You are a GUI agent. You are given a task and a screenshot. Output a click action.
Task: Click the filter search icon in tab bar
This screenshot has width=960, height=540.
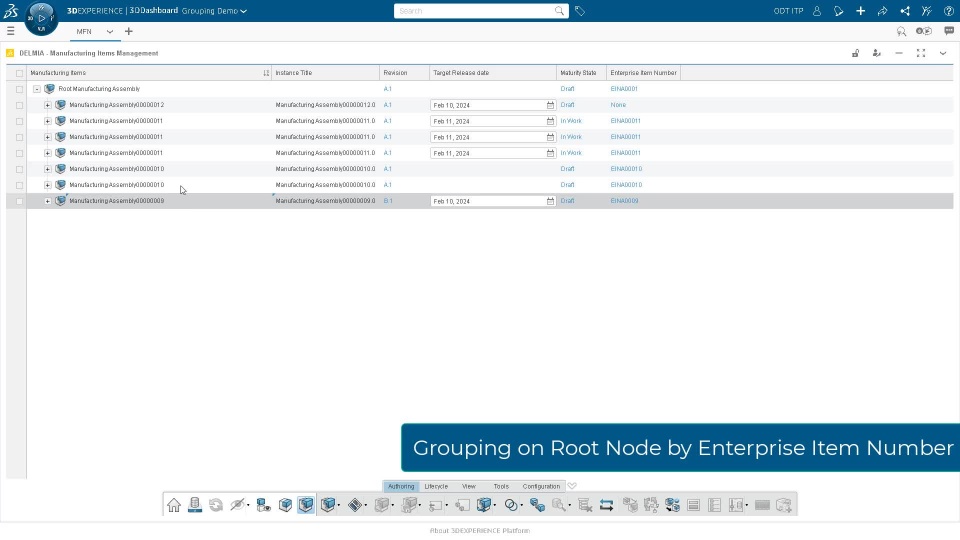click(x=901, y=31)
